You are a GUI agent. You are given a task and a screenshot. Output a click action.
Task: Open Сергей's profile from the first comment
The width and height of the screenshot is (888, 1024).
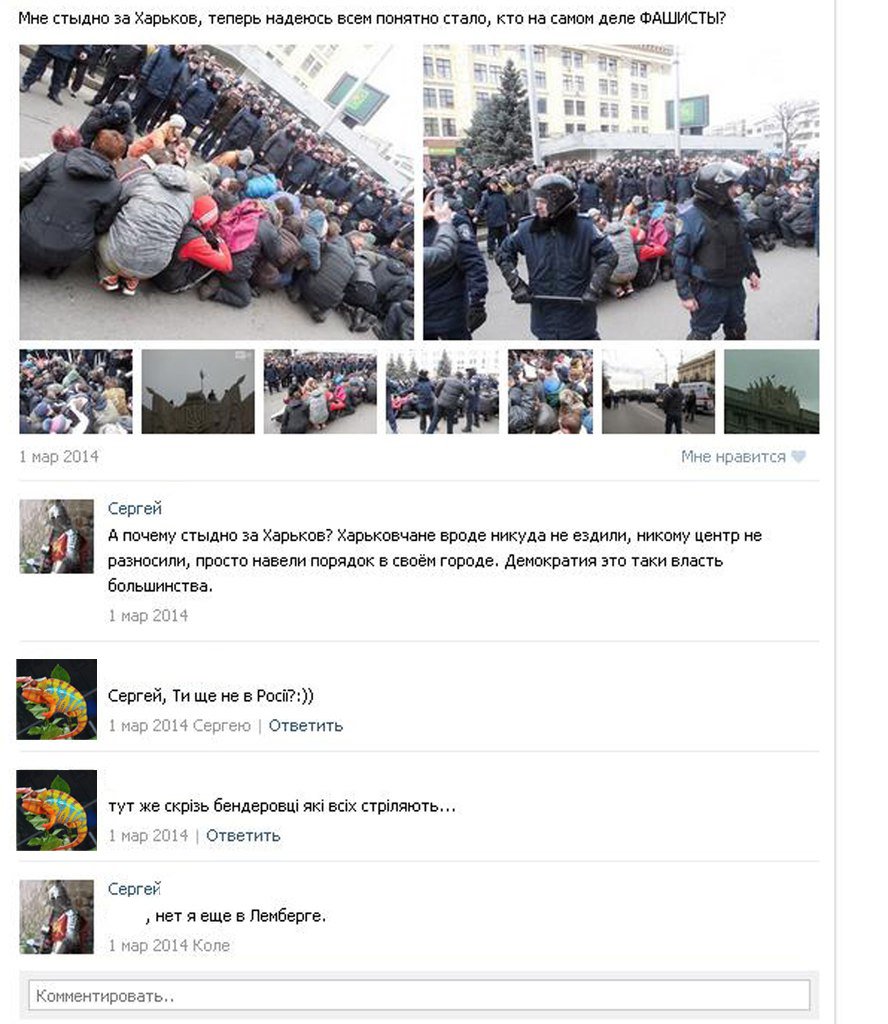[135, 508]
